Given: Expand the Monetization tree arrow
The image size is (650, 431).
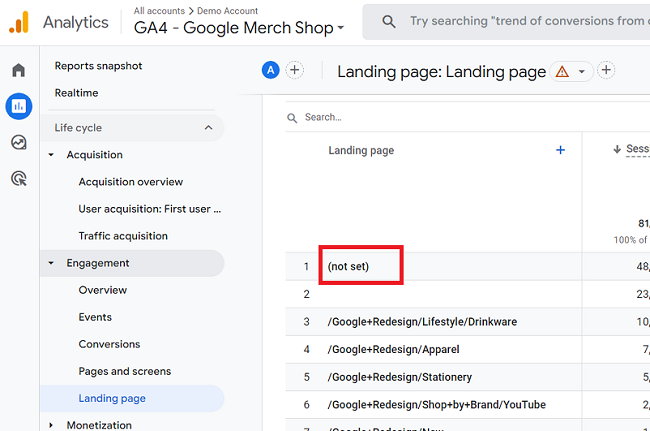Looking at the screenshot, I should [51, 425].
